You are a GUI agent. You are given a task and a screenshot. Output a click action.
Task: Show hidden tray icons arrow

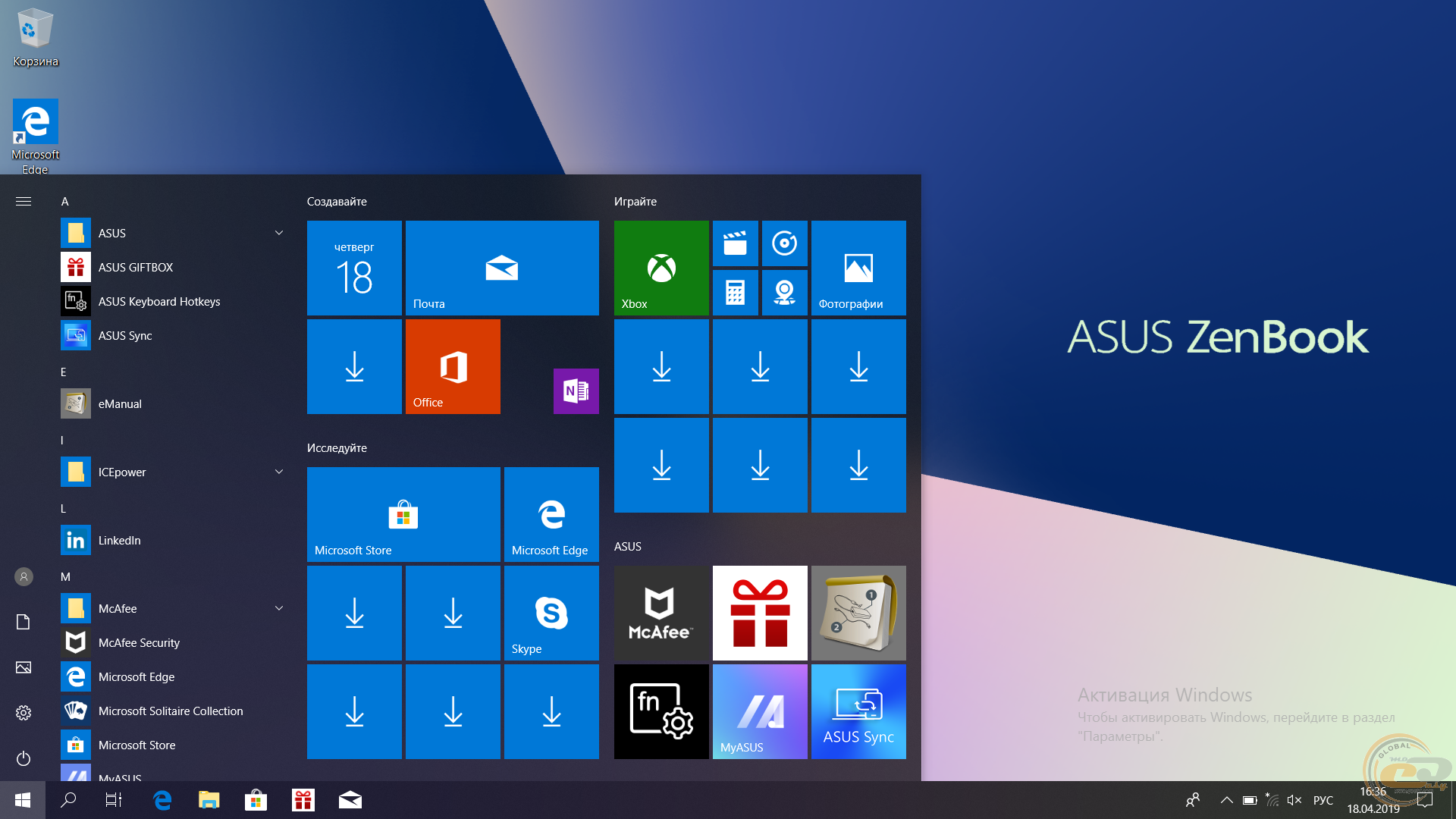pos(1226,800)
